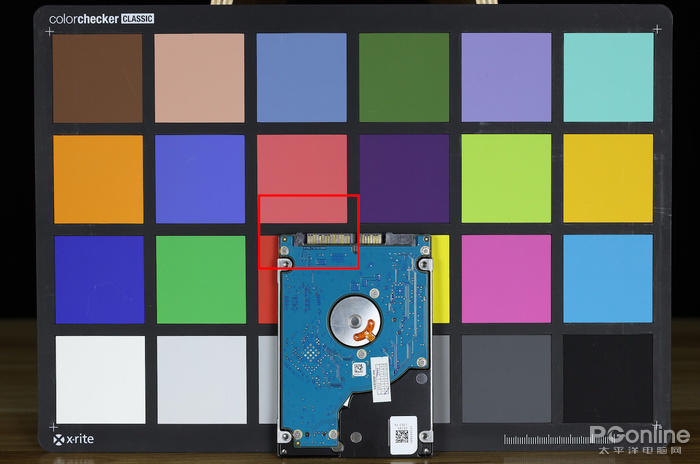Image resolution: width=700 pixels, height=464 pixels.
Task: Select the dark gray patch
Action: click(x=507, y=379)
